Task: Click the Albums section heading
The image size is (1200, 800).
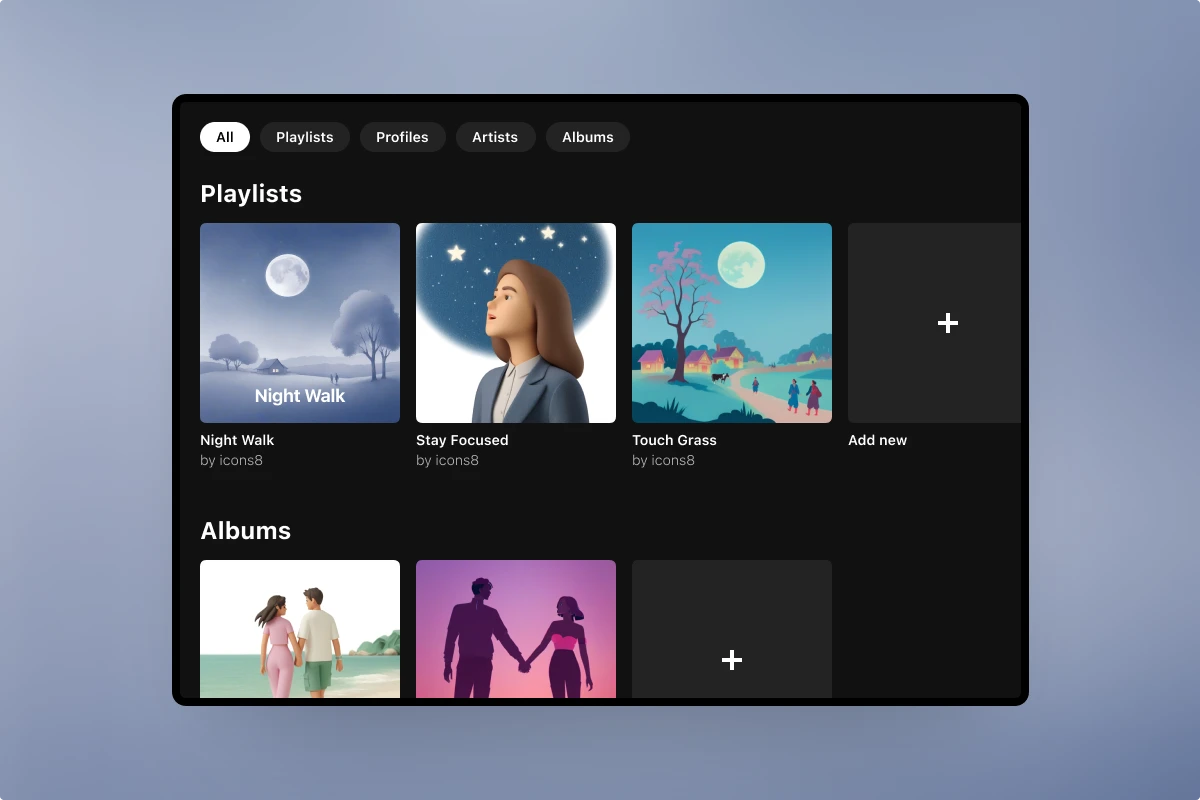Action: [245, 531]
